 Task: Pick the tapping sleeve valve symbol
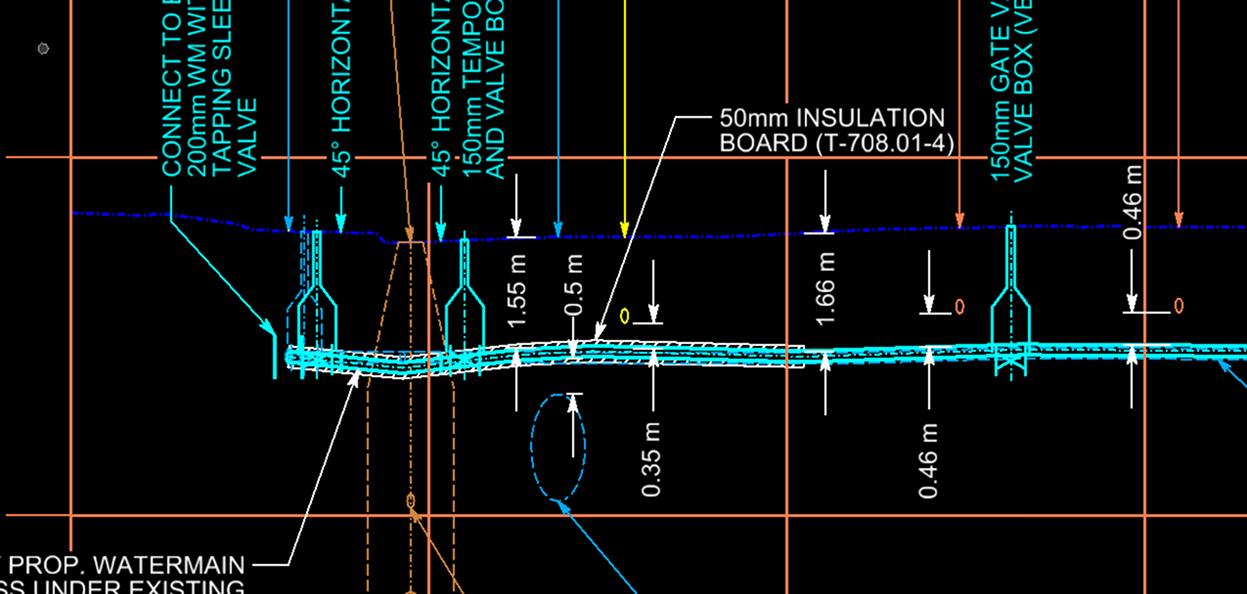tap(314, 295)
